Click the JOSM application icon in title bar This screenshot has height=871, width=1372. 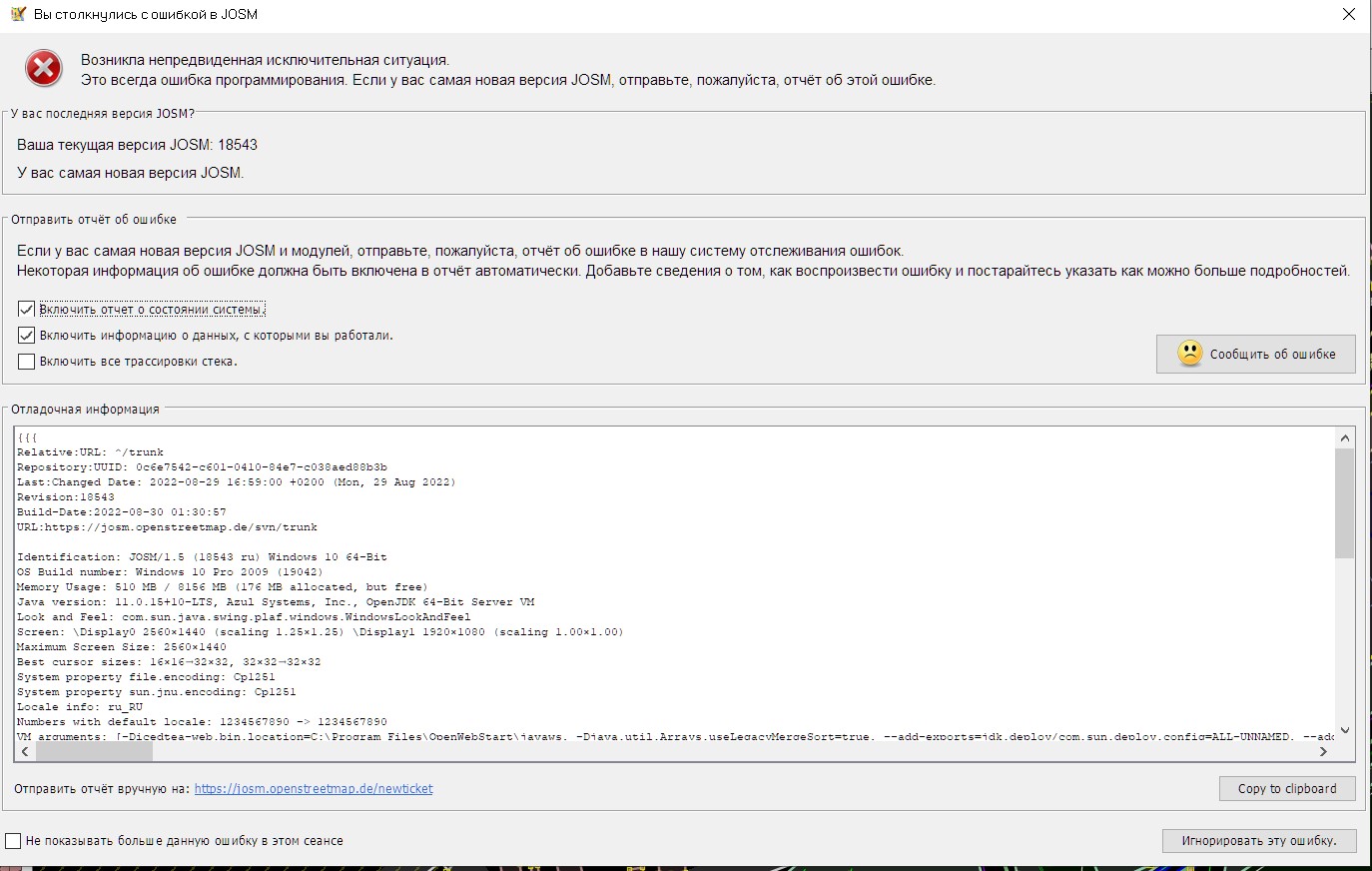(x=17, y=15)
